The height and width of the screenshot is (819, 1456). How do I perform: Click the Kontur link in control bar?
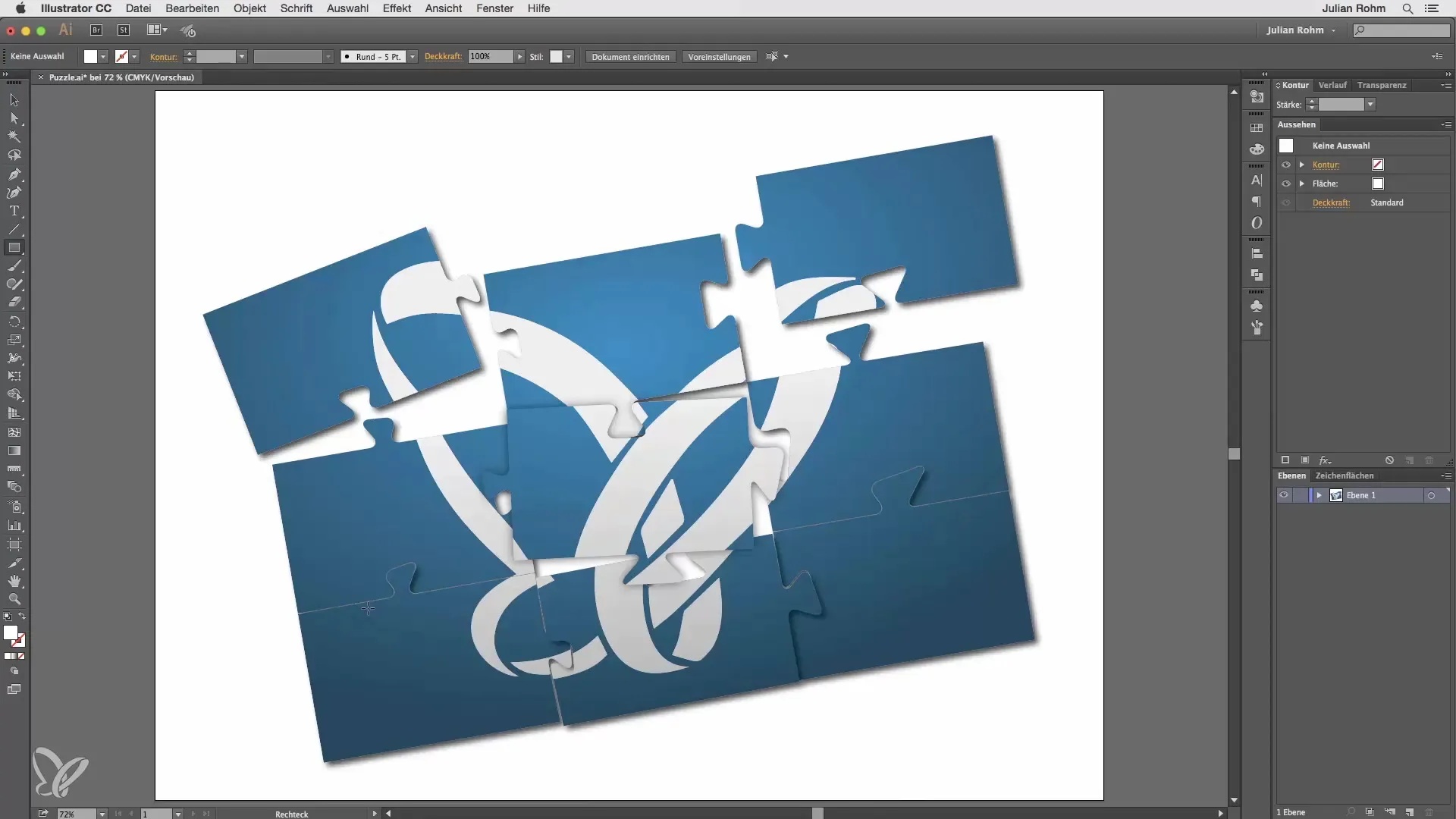pos(163,57)
